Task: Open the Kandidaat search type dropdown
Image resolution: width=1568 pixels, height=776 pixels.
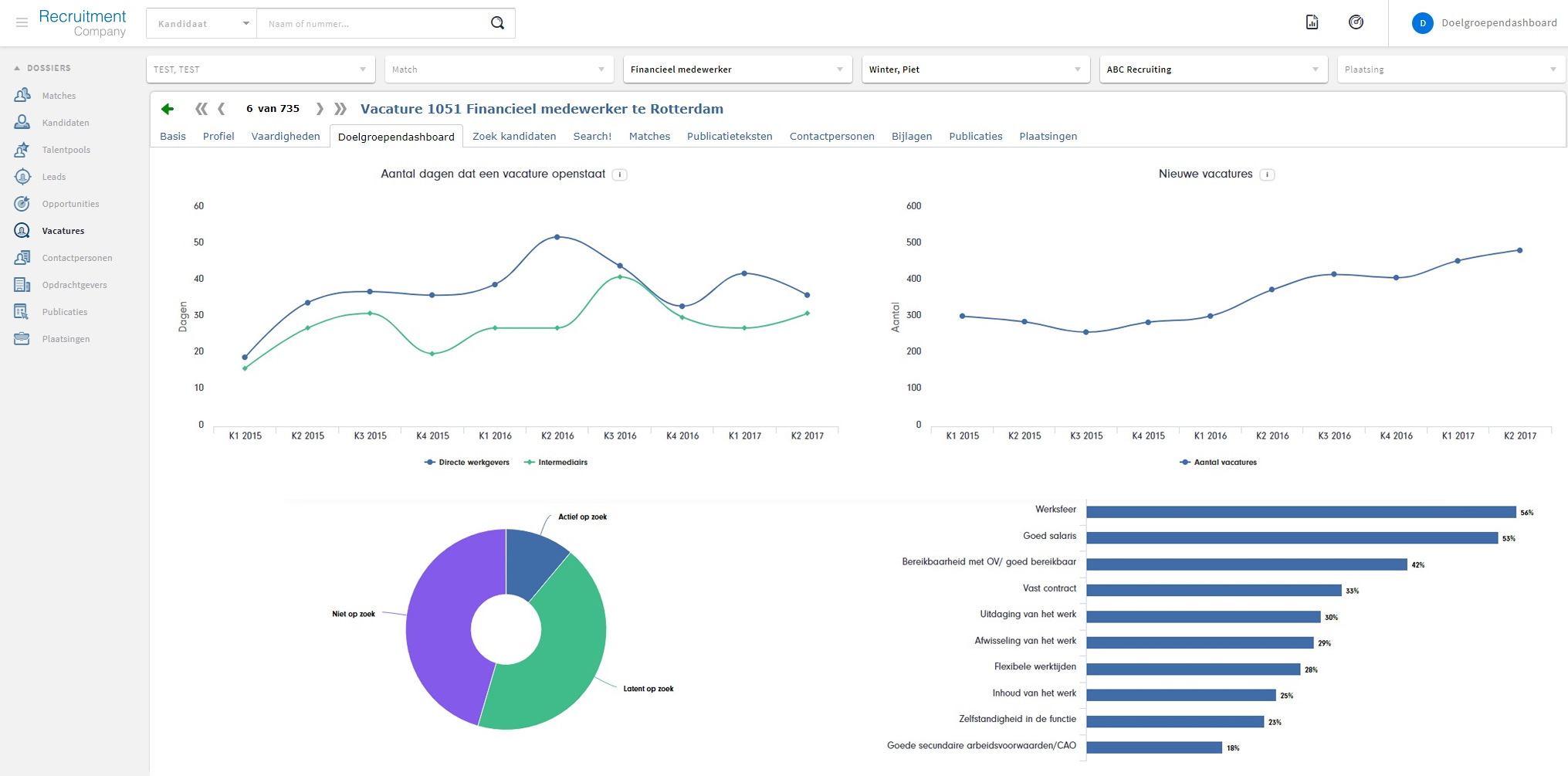Action: (202, 24)
